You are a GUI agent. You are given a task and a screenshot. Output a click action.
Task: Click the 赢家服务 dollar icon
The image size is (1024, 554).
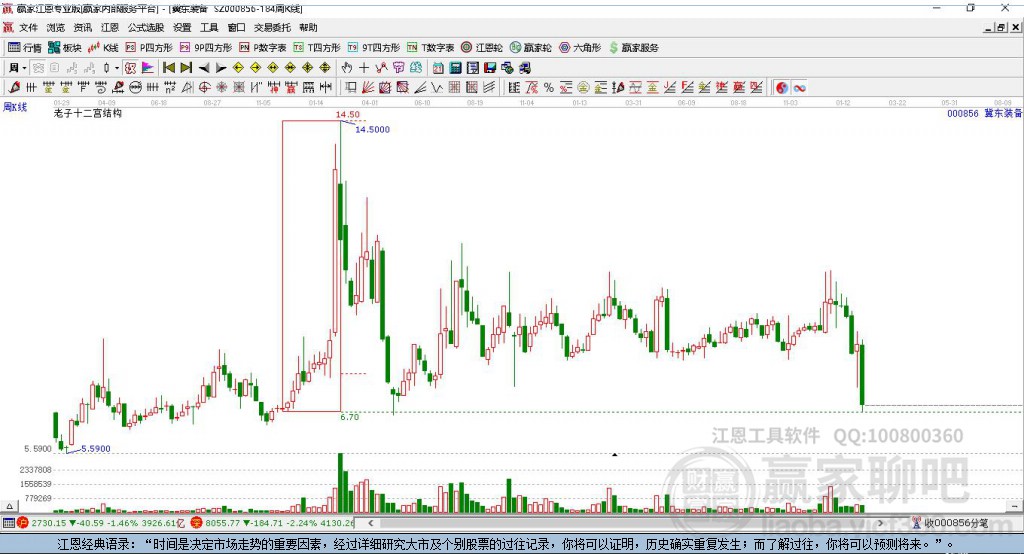tap(613, 48)
